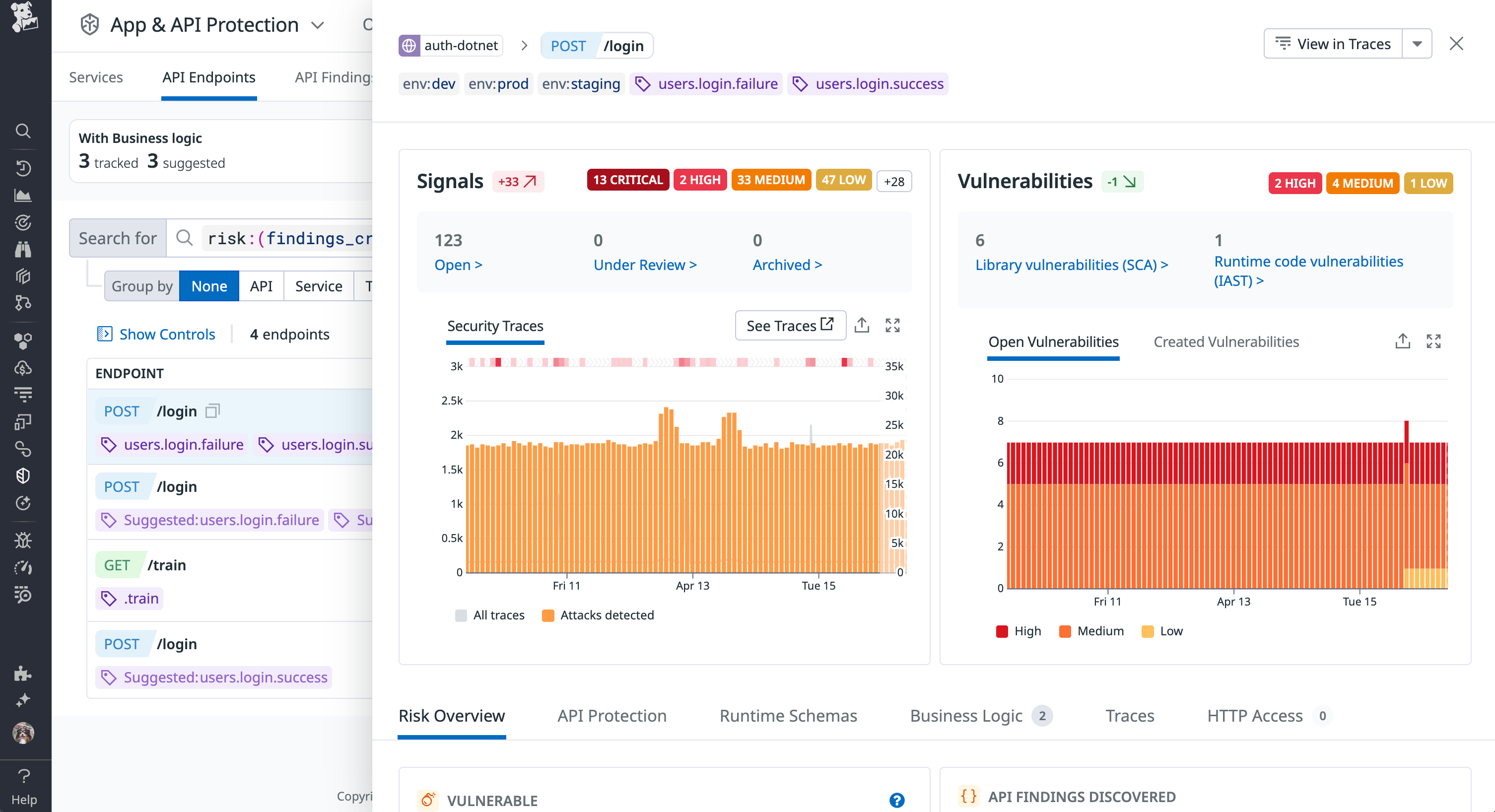Enable the All traces checkbox under the chart
Viewport: 1495px width, 812px height.
coord(462,614)
